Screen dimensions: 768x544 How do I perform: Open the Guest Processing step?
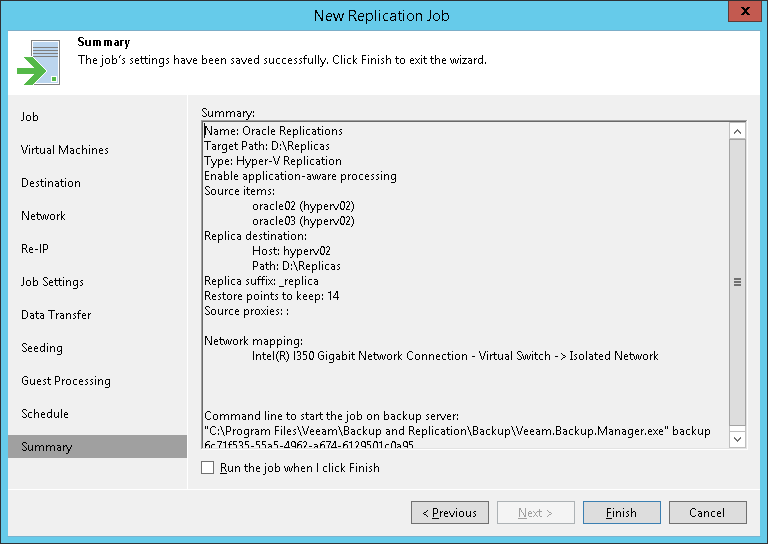66,381
